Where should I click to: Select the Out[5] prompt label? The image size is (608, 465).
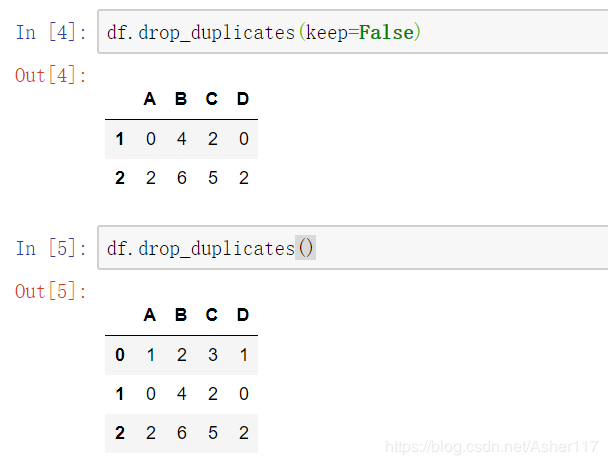50,291
